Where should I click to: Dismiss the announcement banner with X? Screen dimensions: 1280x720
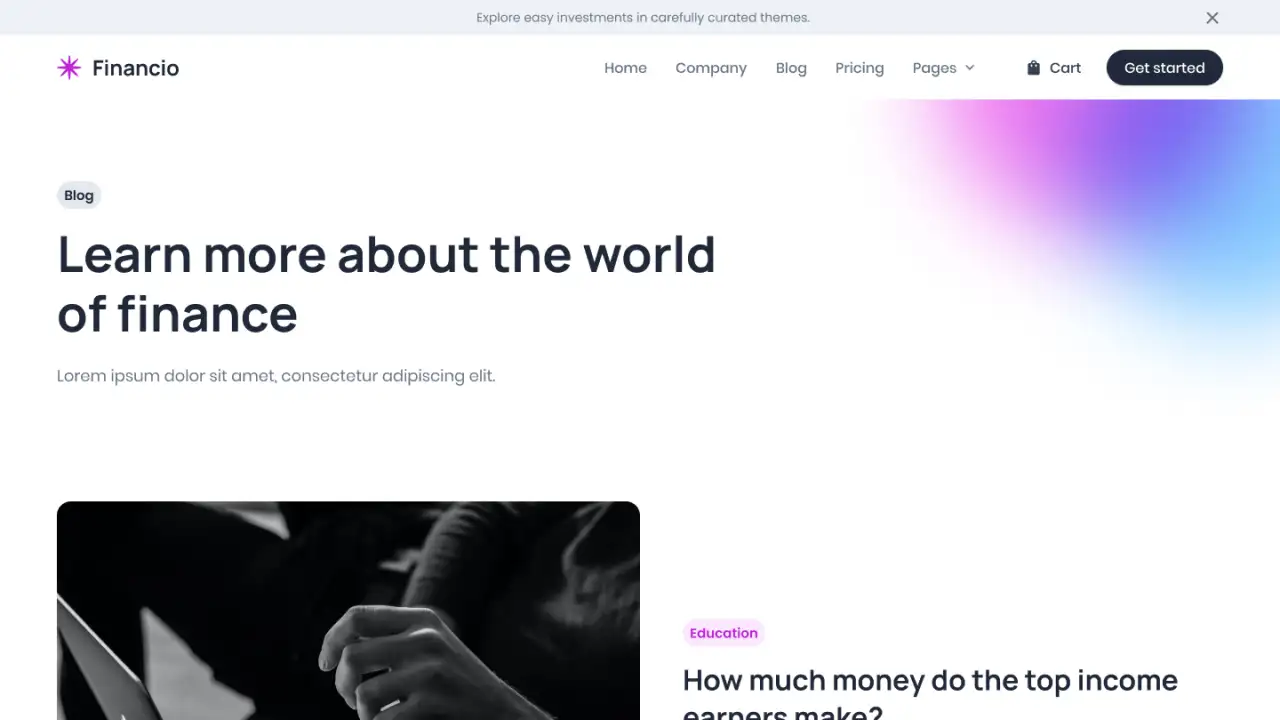click(1212, 18)
